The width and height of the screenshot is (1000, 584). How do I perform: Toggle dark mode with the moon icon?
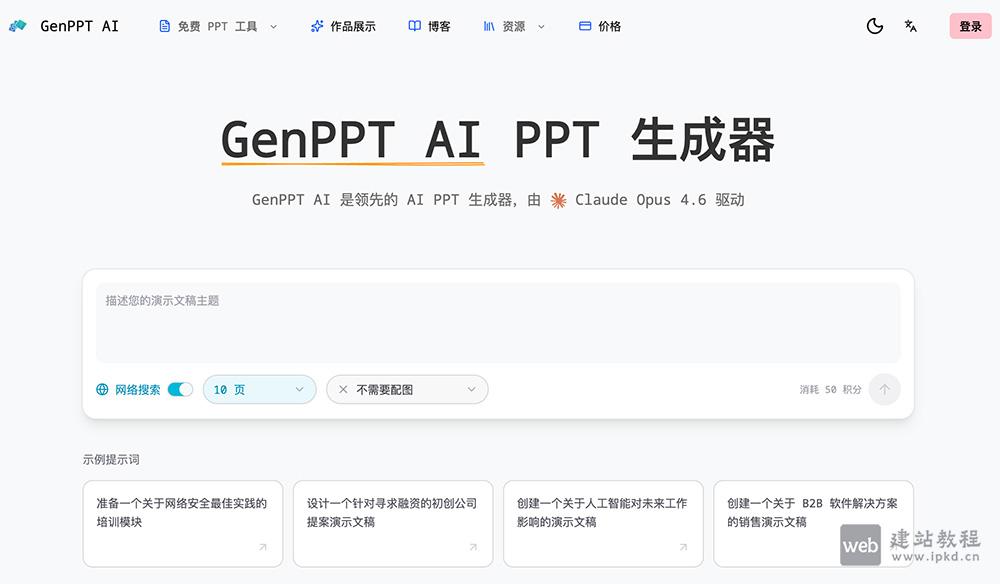tap(874, 26)
